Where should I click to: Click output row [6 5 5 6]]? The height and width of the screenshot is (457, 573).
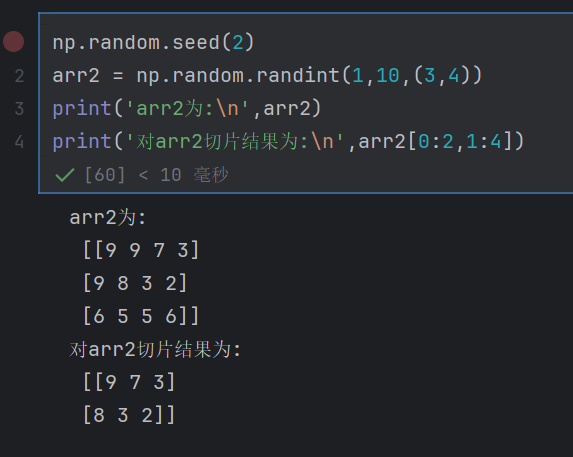(x=141, y=316)
